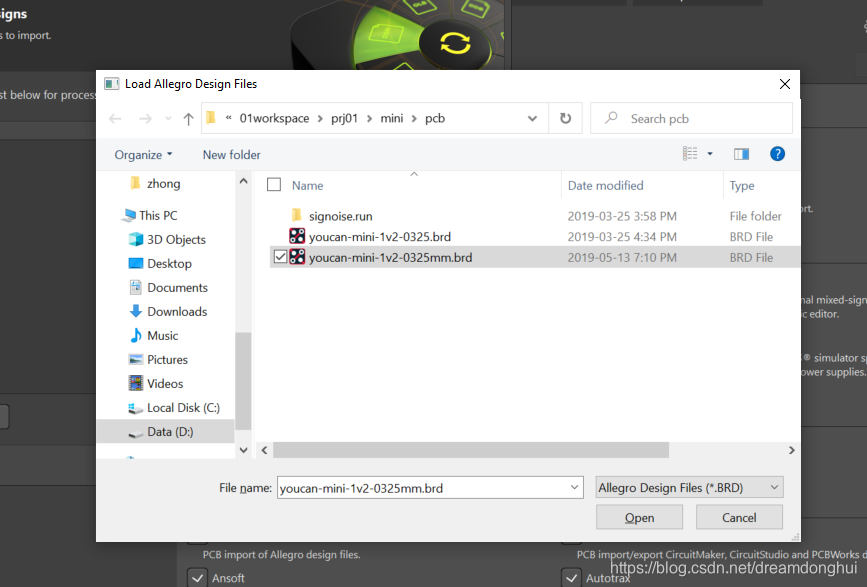Sort by Type column

pos(741,186)
